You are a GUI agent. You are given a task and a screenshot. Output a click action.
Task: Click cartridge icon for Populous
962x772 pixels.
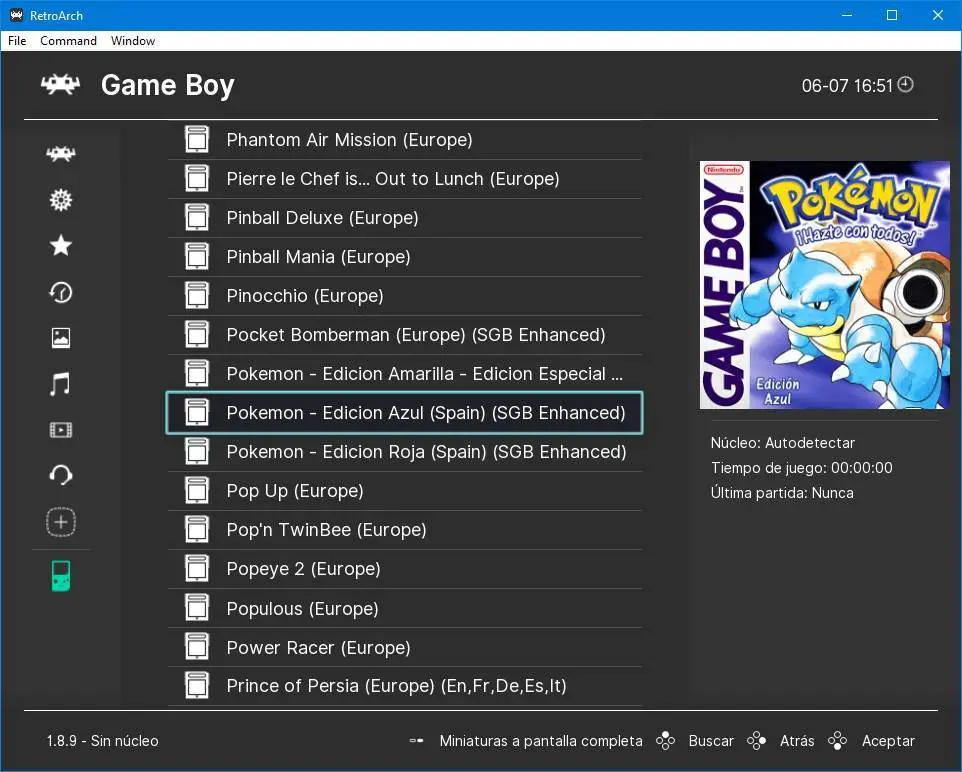tap(197, 608)
